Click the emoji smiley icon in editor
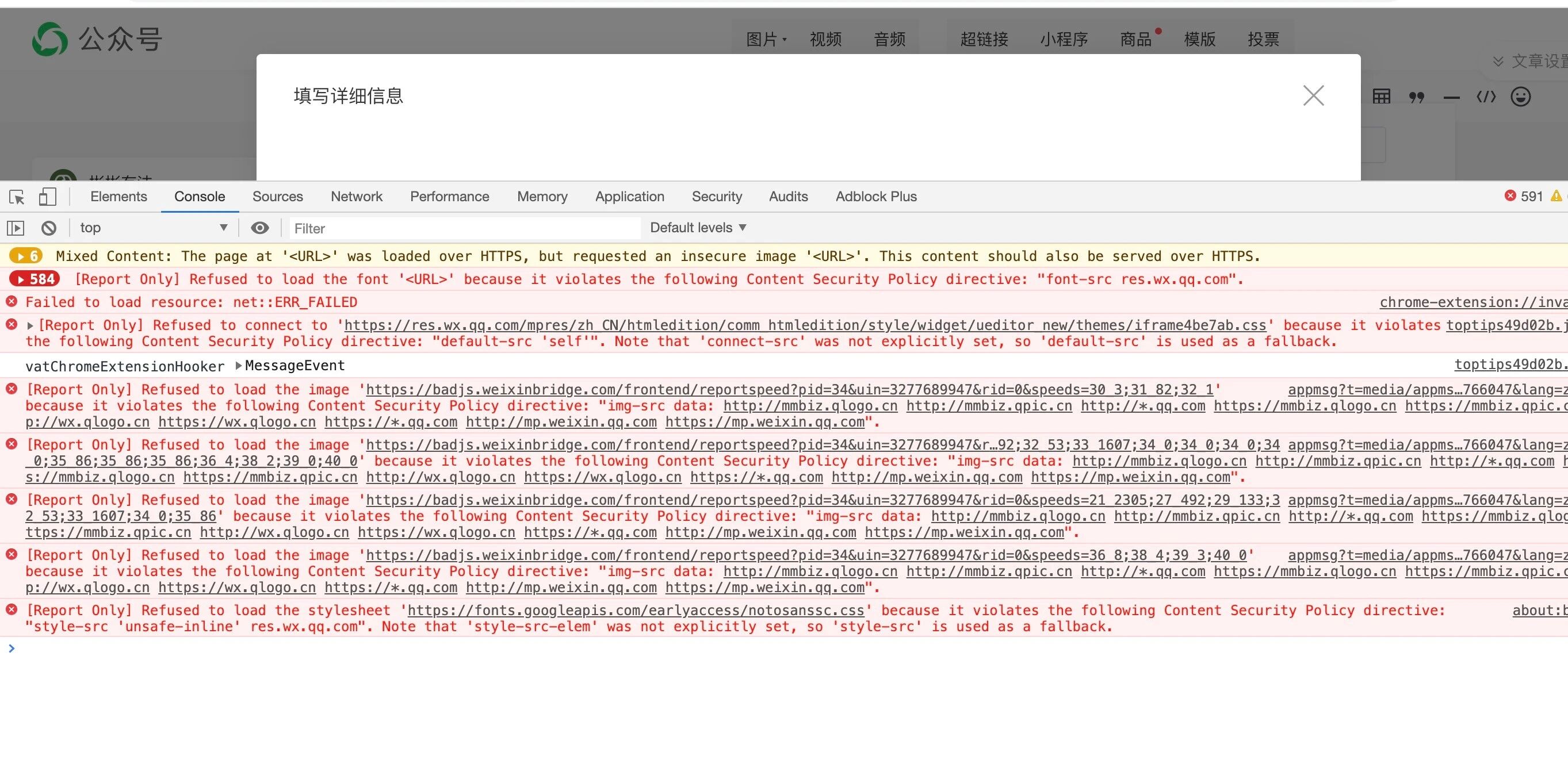 [x=1520, y=97]
